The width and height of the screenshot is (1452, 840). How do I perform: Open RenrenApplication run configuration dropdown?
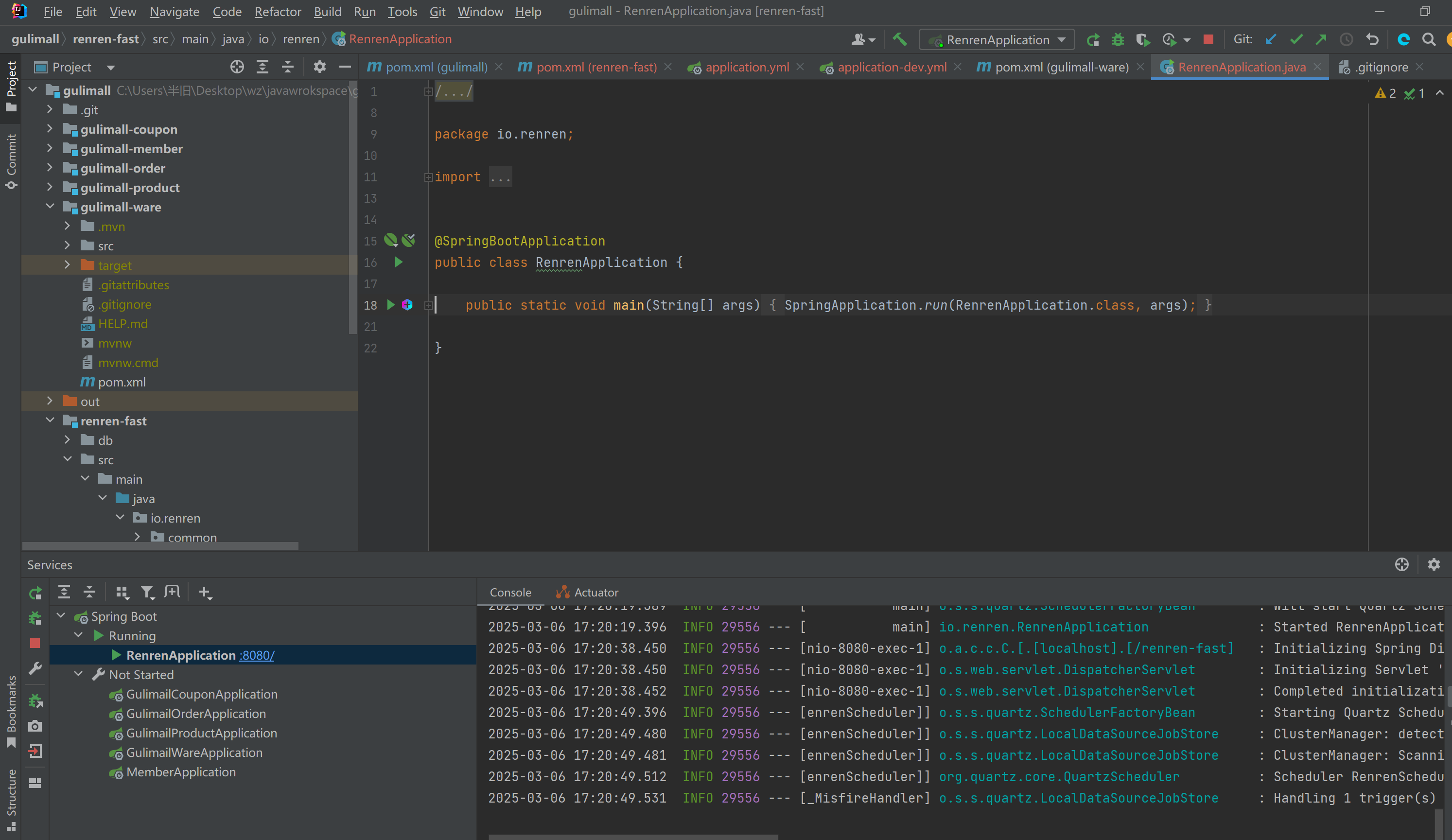(997, 40)
